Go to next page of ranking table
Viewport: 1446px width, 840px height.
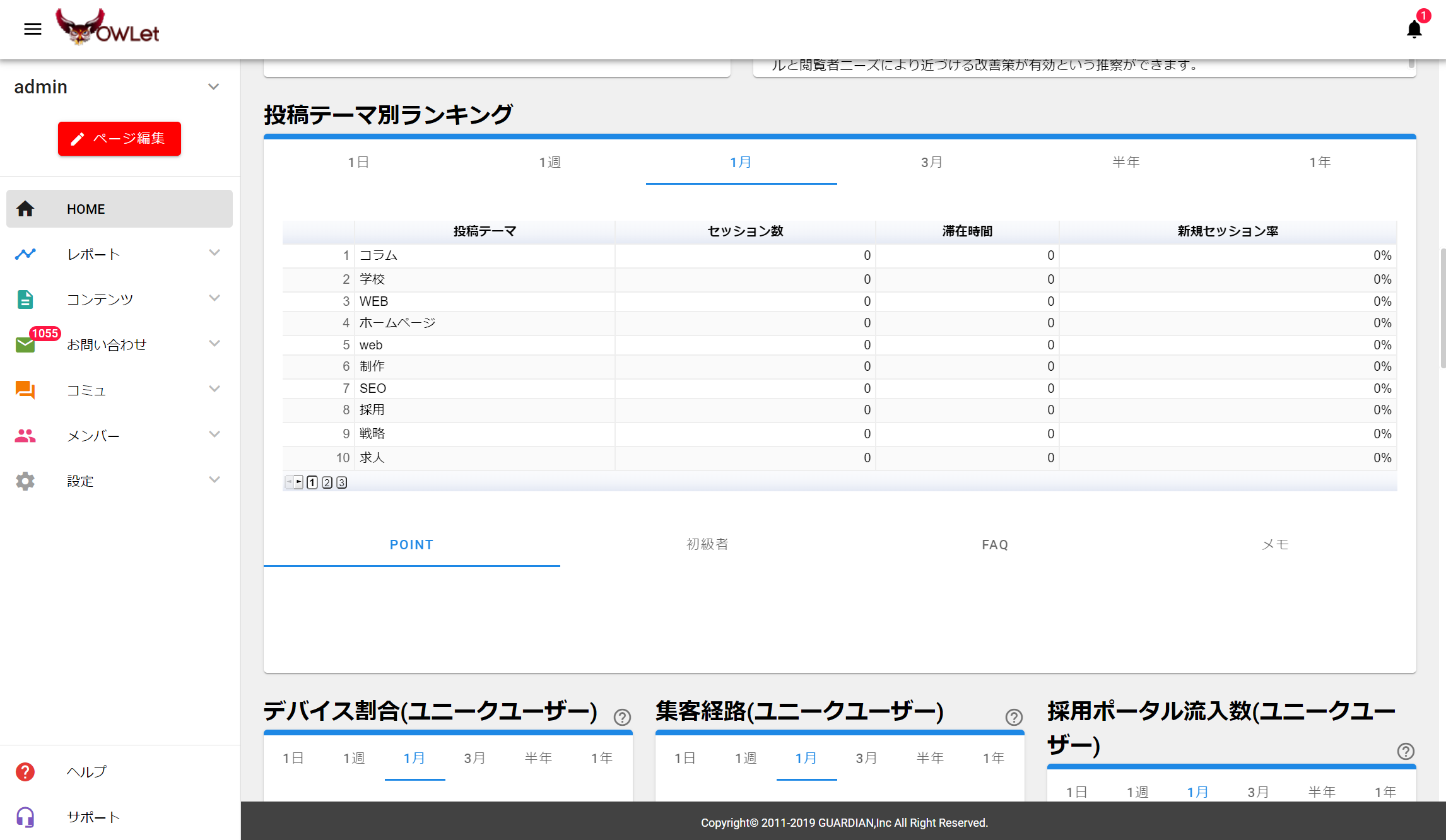coord(299,482)
